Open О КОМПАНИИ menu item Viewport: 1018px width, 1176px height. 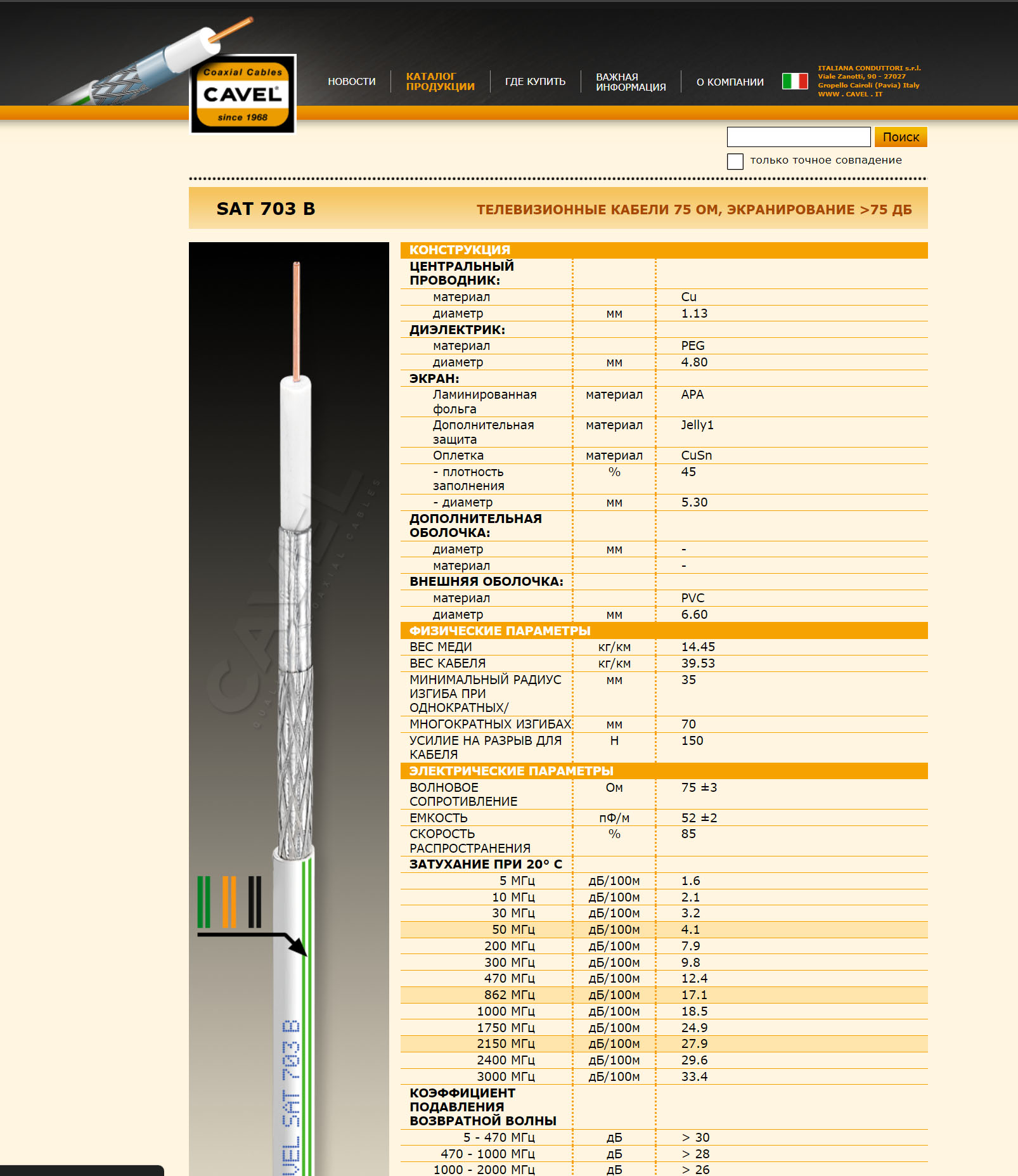(730, 82)
